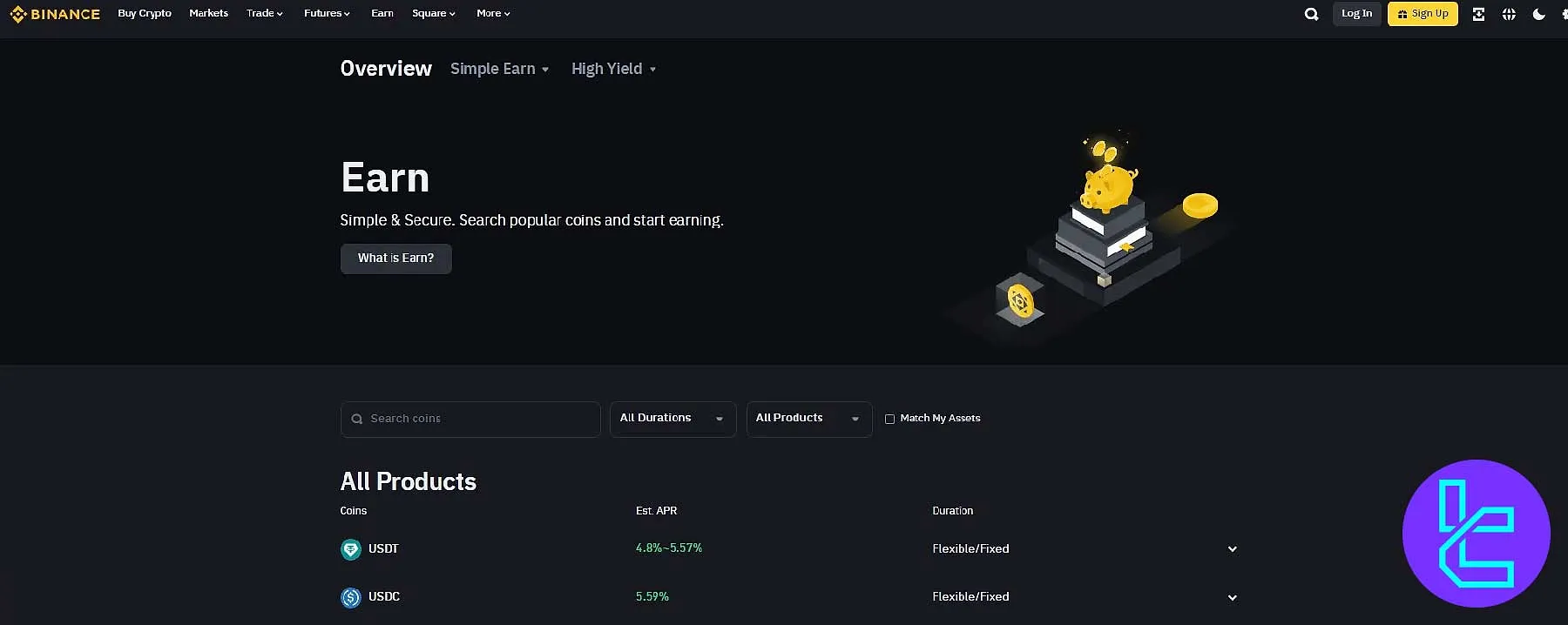The height and width of the screenshot is (625, 1568).
Task: Click the USDC coin icon
Action: [351, 597]
